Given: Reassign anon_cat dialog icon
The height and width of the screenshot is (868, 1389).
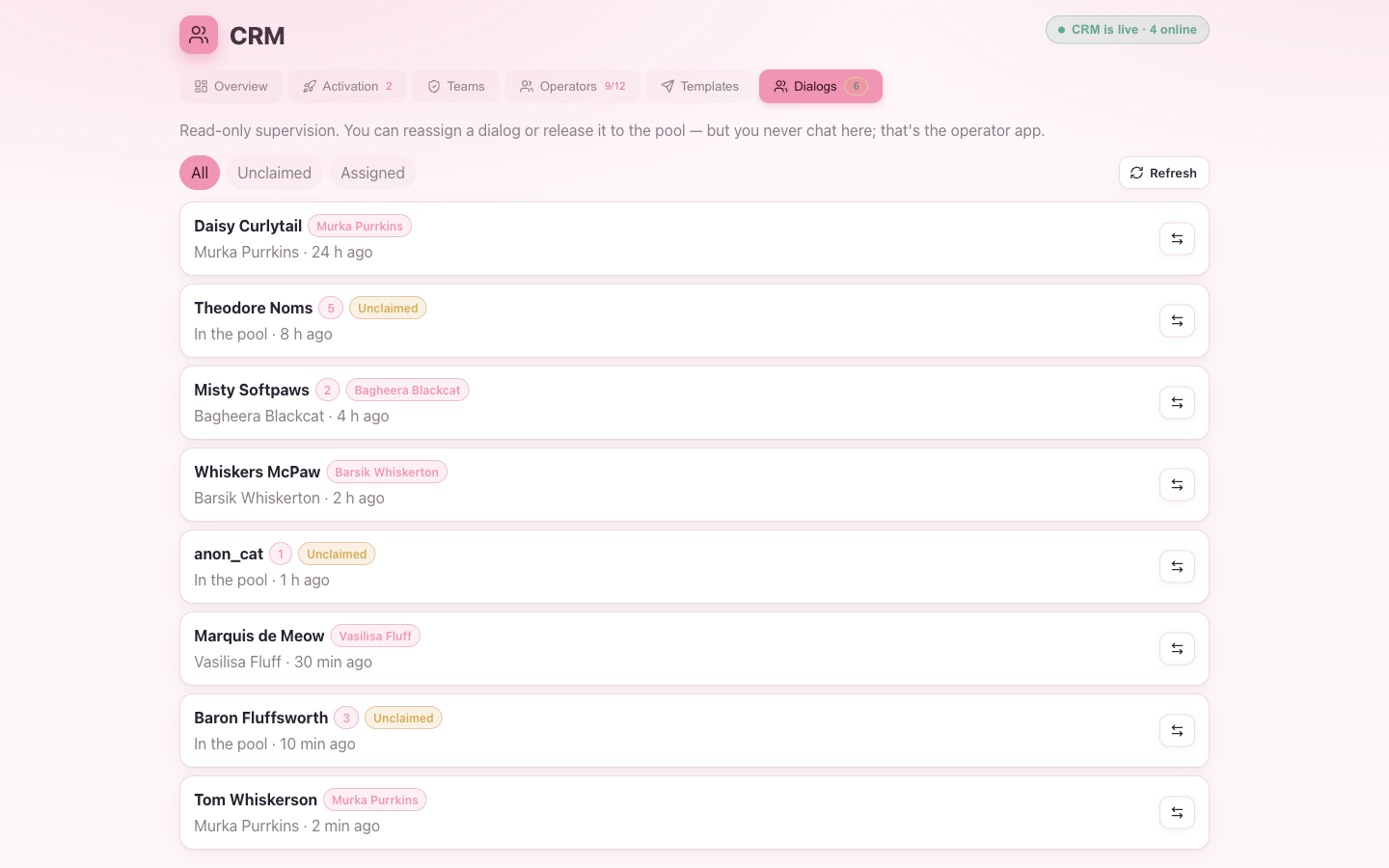Looking at the screenshot, I should tap(1177, 567).
